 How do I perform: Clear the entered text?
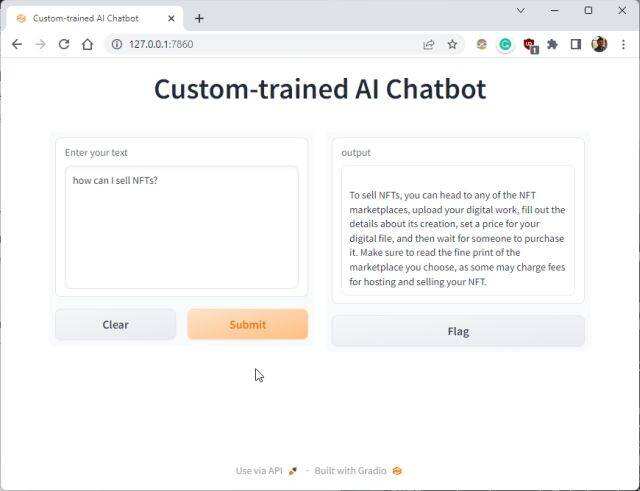(x=115, y=324)
